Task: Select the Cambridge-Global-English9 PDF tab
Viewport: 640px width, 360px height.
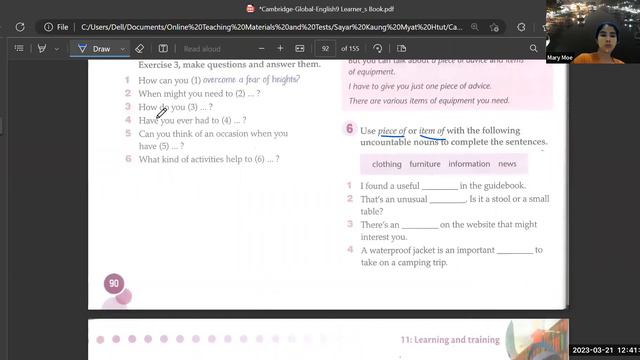Action: tap(321, 9)
